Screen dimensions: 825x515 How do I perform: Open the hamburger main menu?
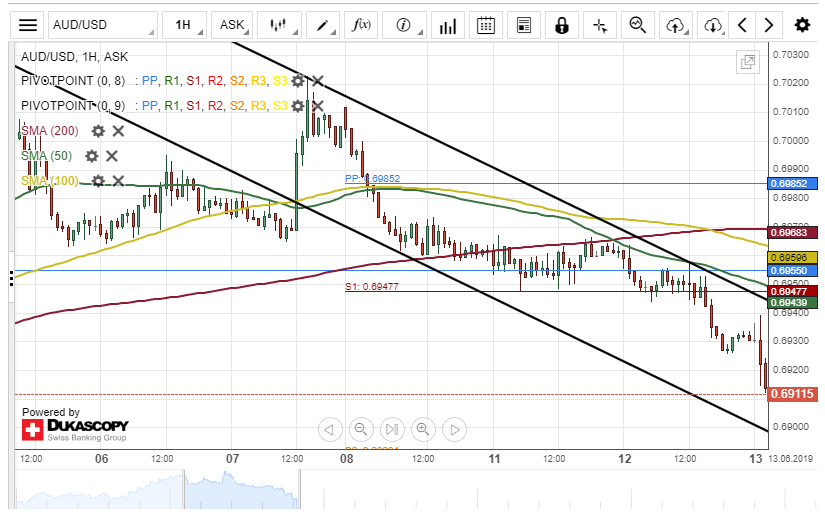29,25
